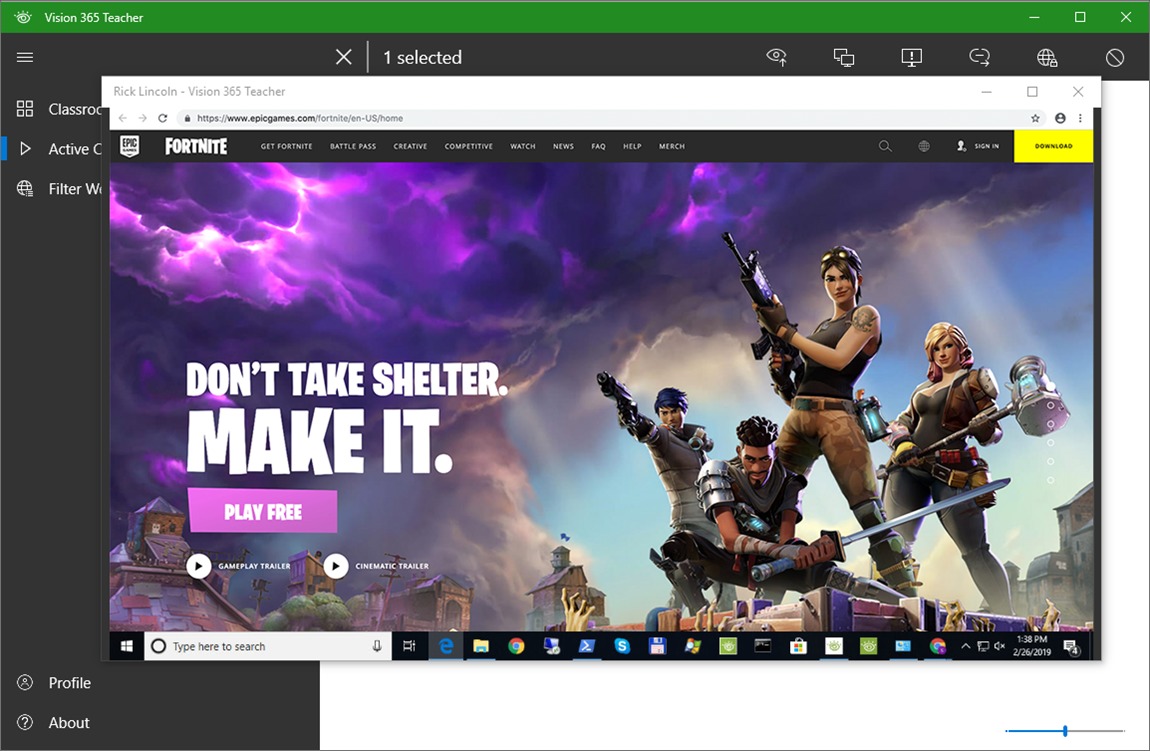1150x751 pixels.
Task: Click the microphone icon in taskbar search
Action: 376,646
